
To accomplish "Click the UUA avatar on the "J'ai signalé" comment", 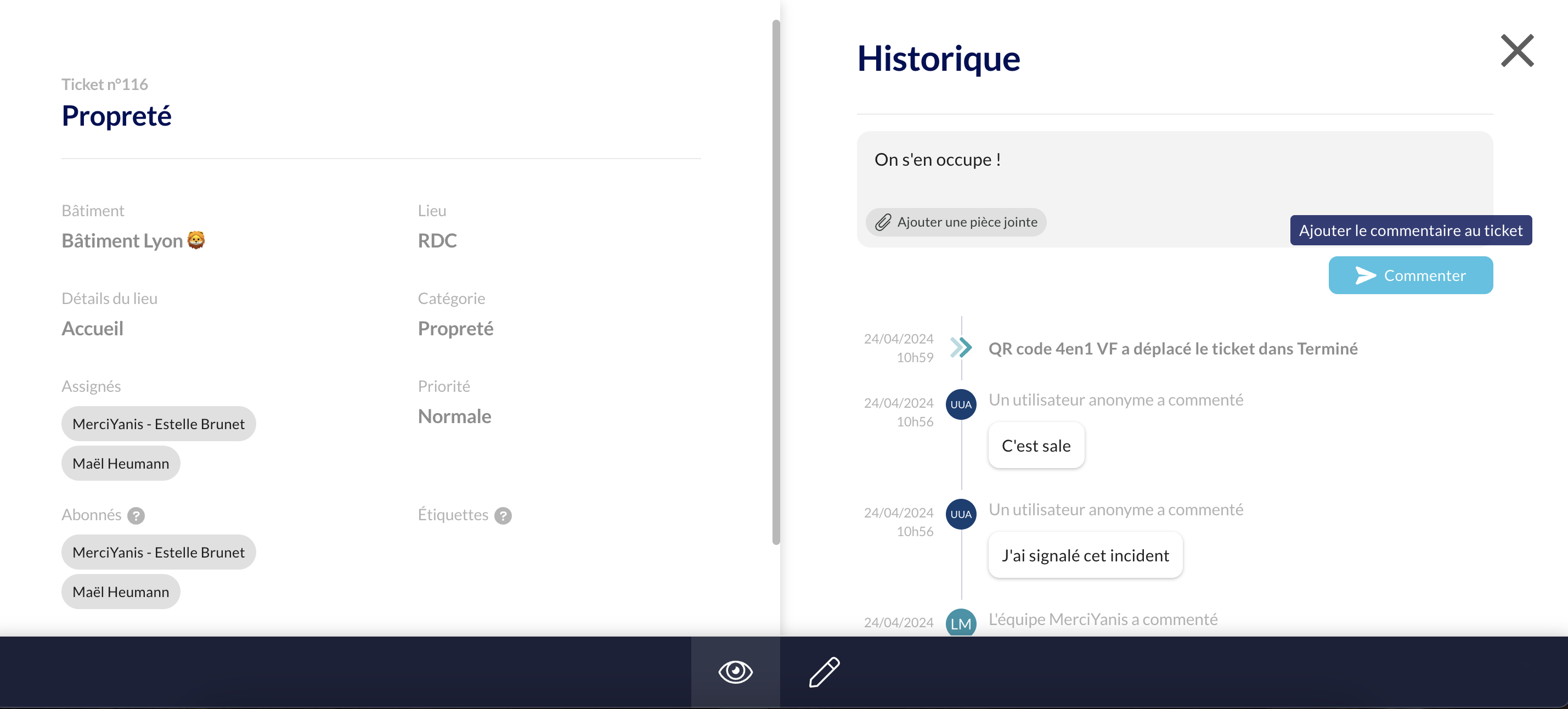I will (961, 514).
